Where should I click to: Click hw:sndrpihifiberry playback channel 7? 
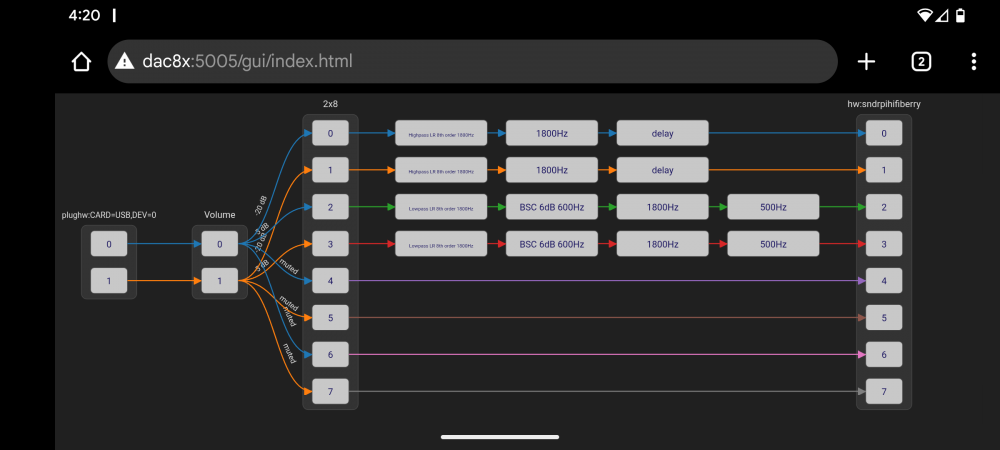[x=883, y=392]
